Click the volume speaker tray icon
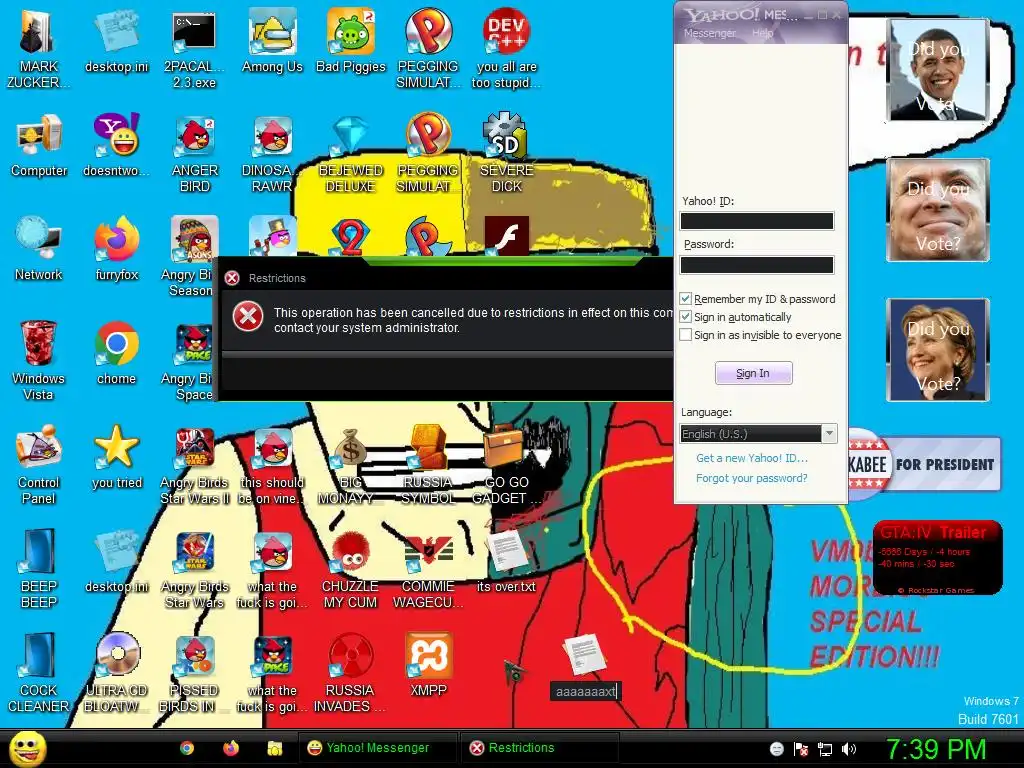The height and width of the screenshot is (768, 1024). click(849, 749)
